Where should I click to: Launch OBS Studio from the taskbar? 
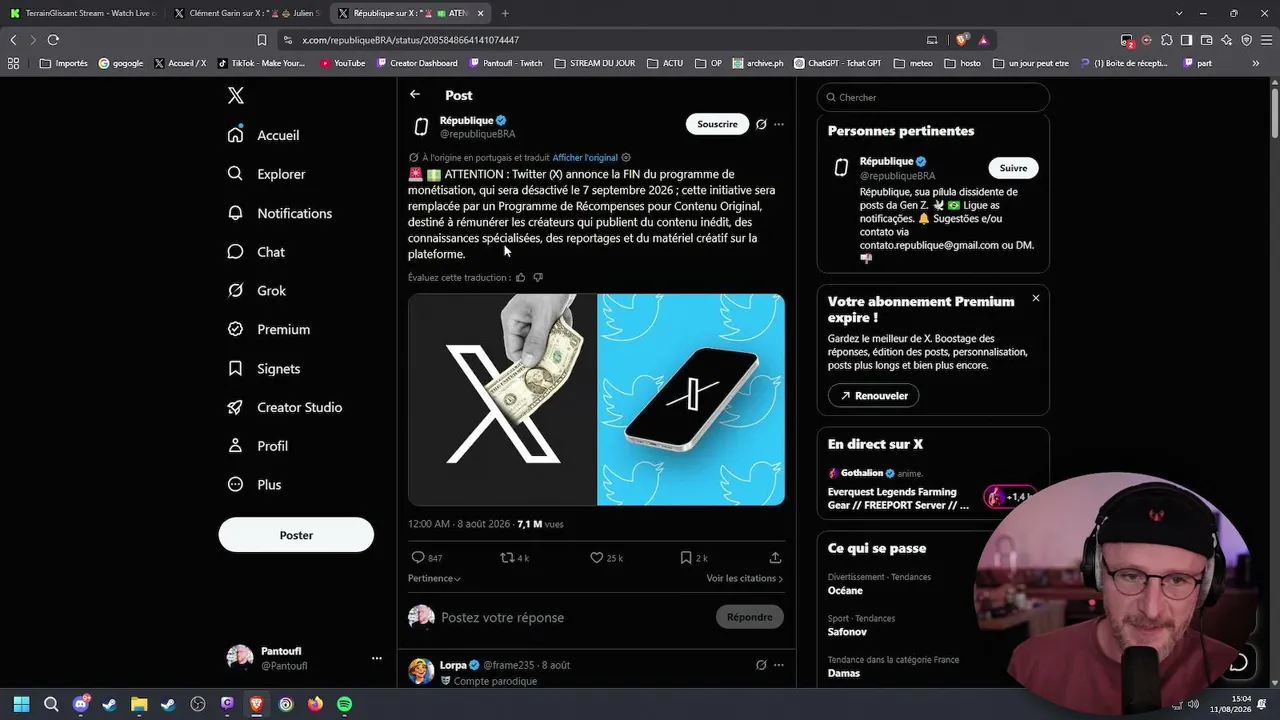click(x=198, y=704)
